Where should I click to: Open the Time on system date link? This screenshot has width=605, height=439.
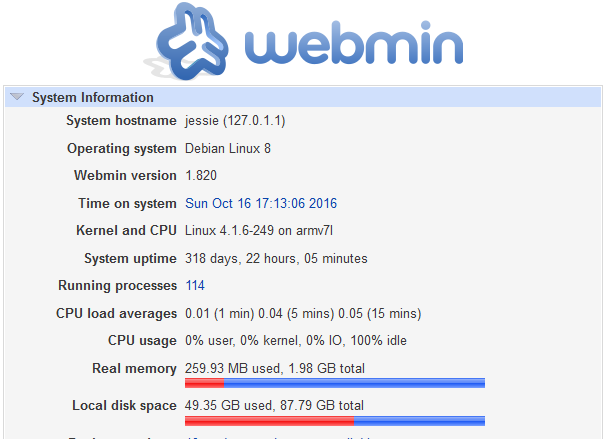click(261, 203)
